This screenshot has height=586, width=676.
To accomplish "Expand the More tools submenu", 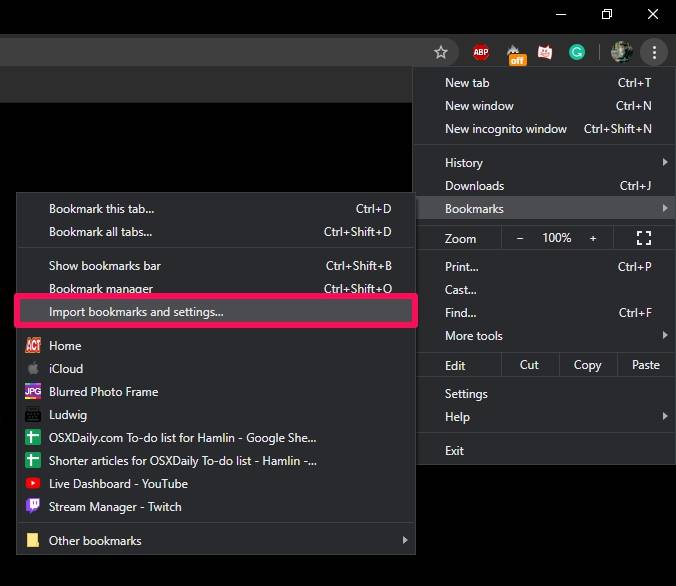I will point(546,335).
